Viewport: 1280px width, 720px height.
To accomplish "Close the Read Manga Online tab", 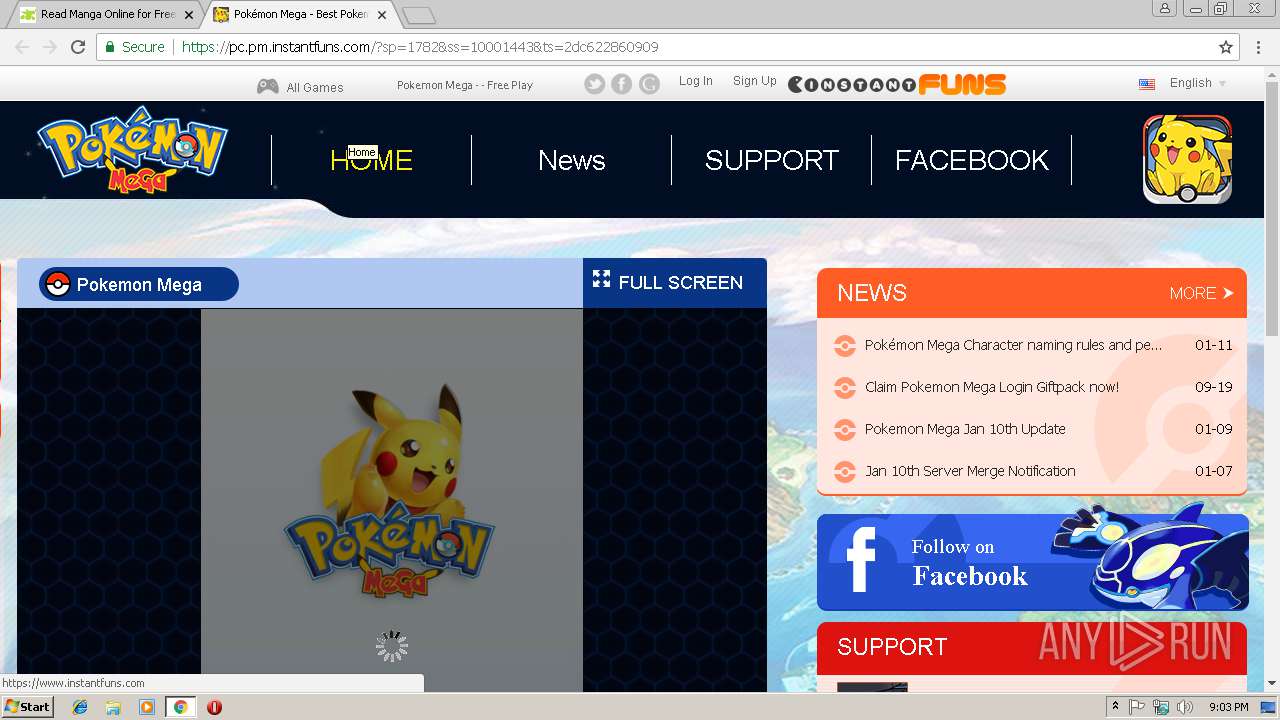I will (189, 15).
